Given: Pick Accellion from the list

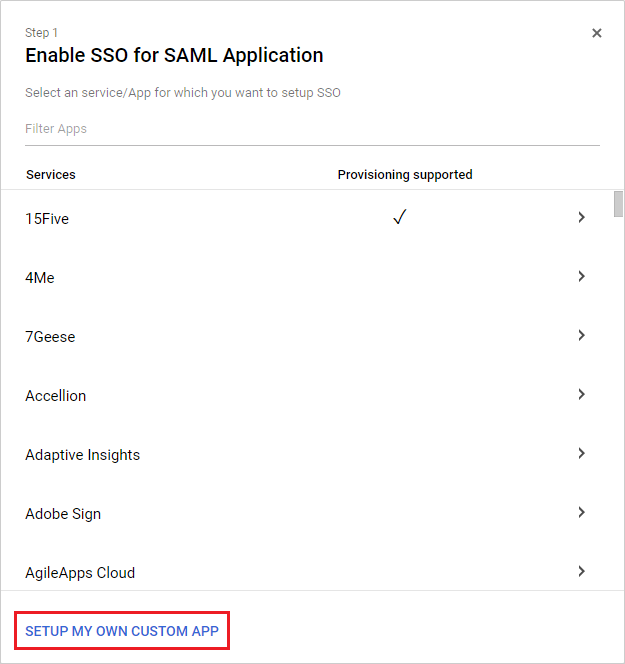Looking at the screenshot, I should pyautogui.click(x=56, y=396).
